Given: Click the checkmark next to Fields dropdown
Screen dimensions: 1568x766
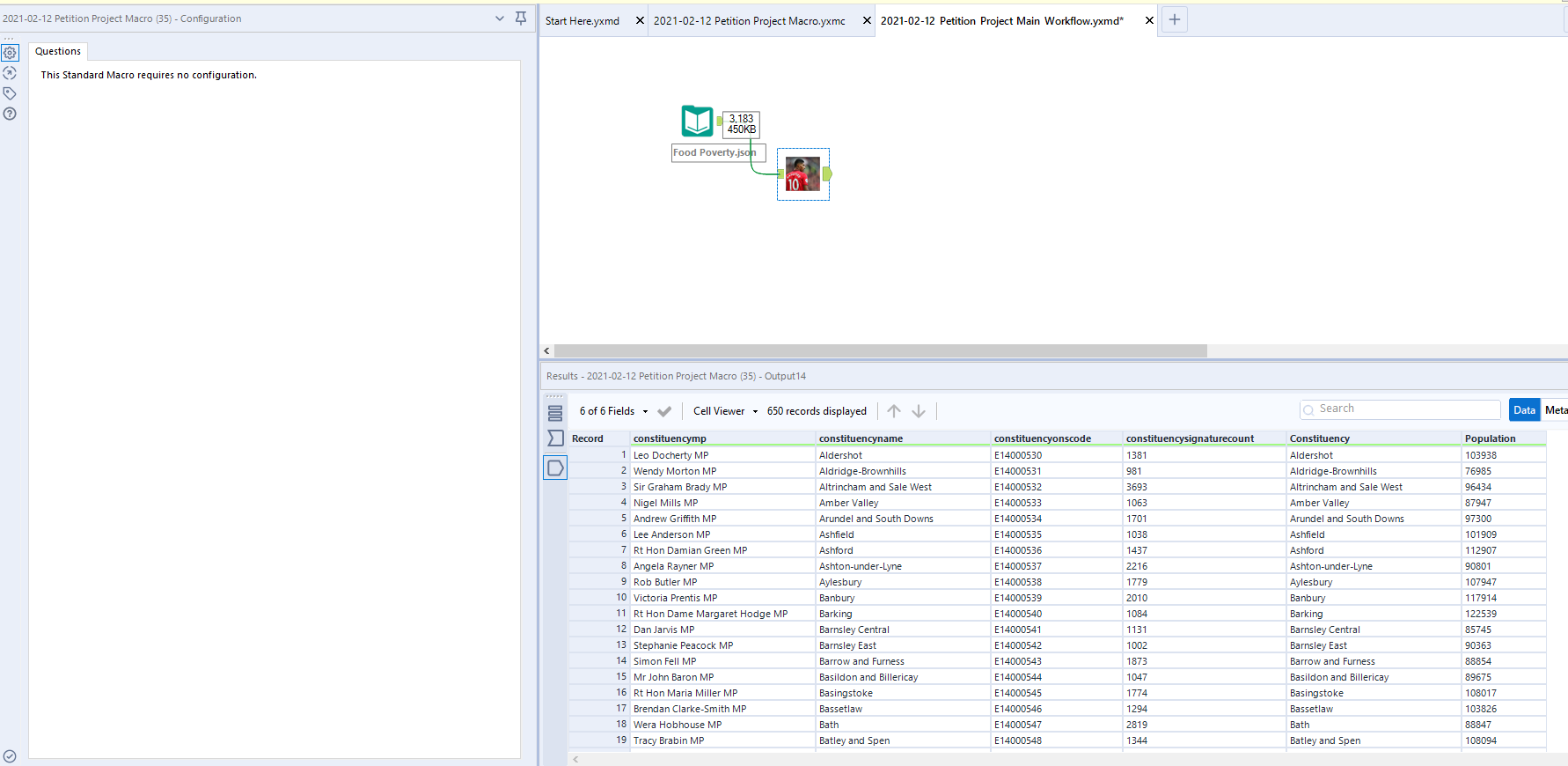Looking at the screenshot, I should pos(664,411).
